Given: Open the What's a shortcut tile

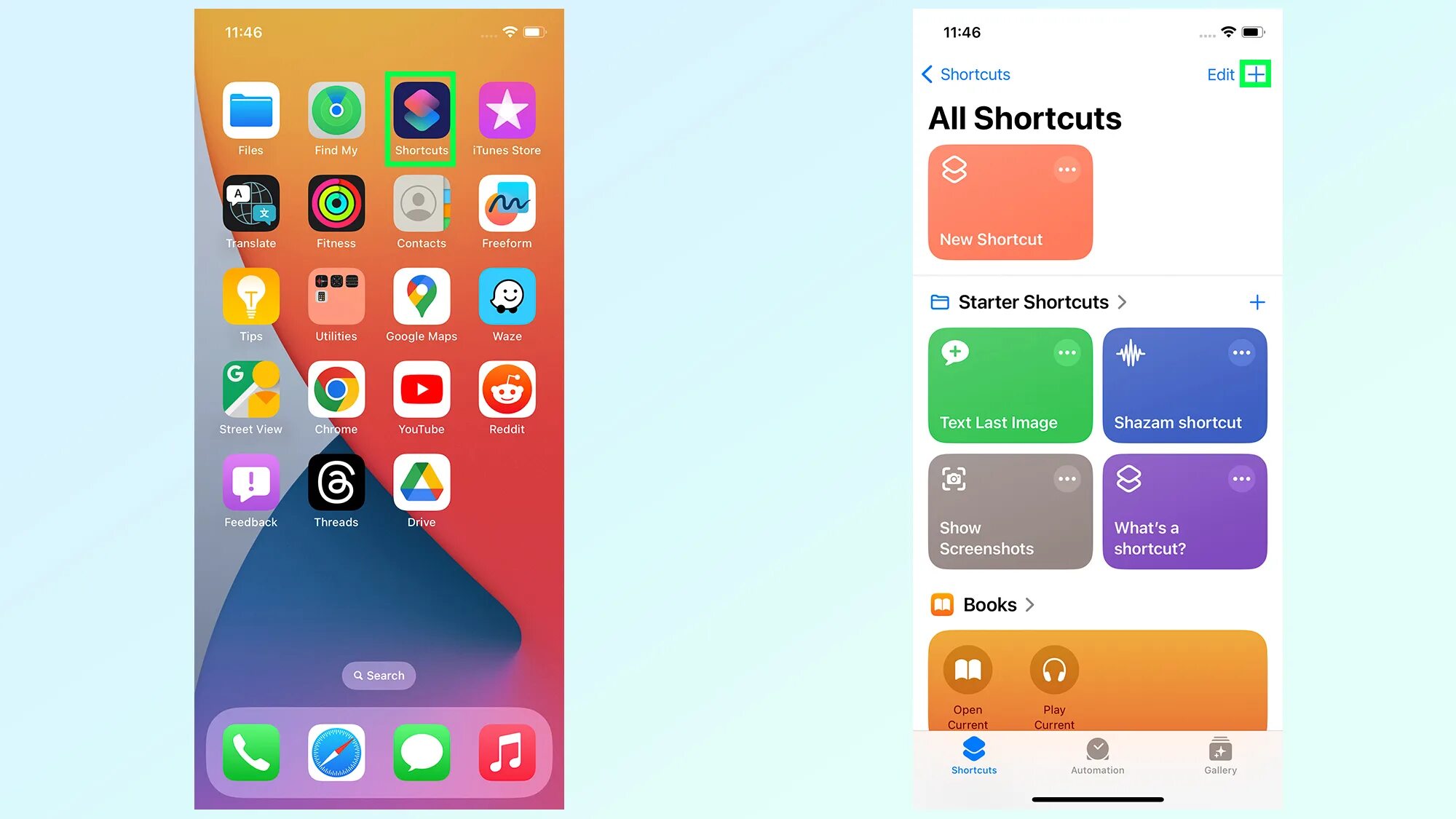Looking at the screenshot, I should pos(1184,512).
